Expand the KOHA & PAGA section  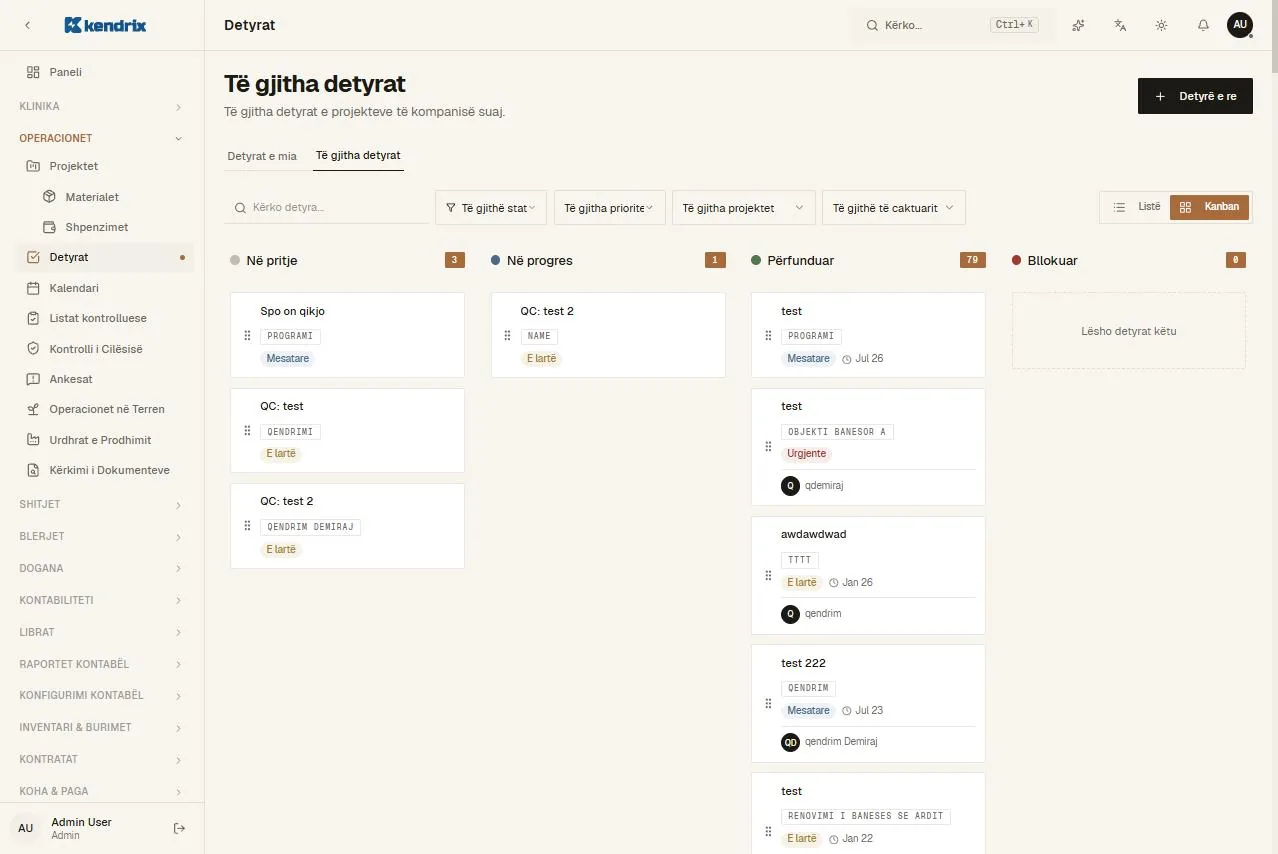point(102,791)
